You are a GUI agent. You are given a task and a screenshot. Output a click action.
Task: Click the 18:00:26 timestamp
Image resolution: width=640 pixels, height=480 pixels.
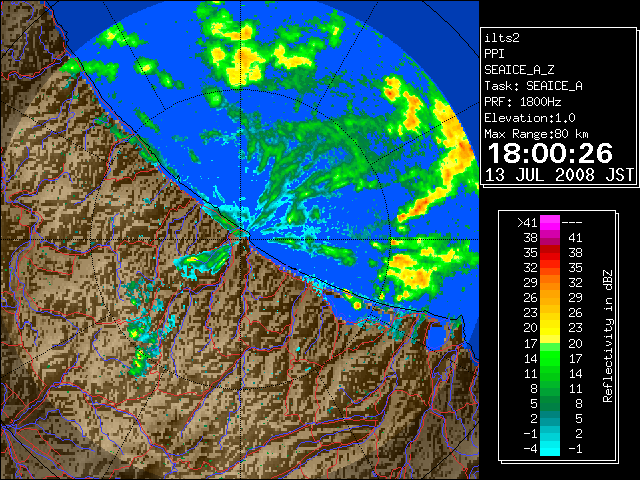tap(550, 153)
